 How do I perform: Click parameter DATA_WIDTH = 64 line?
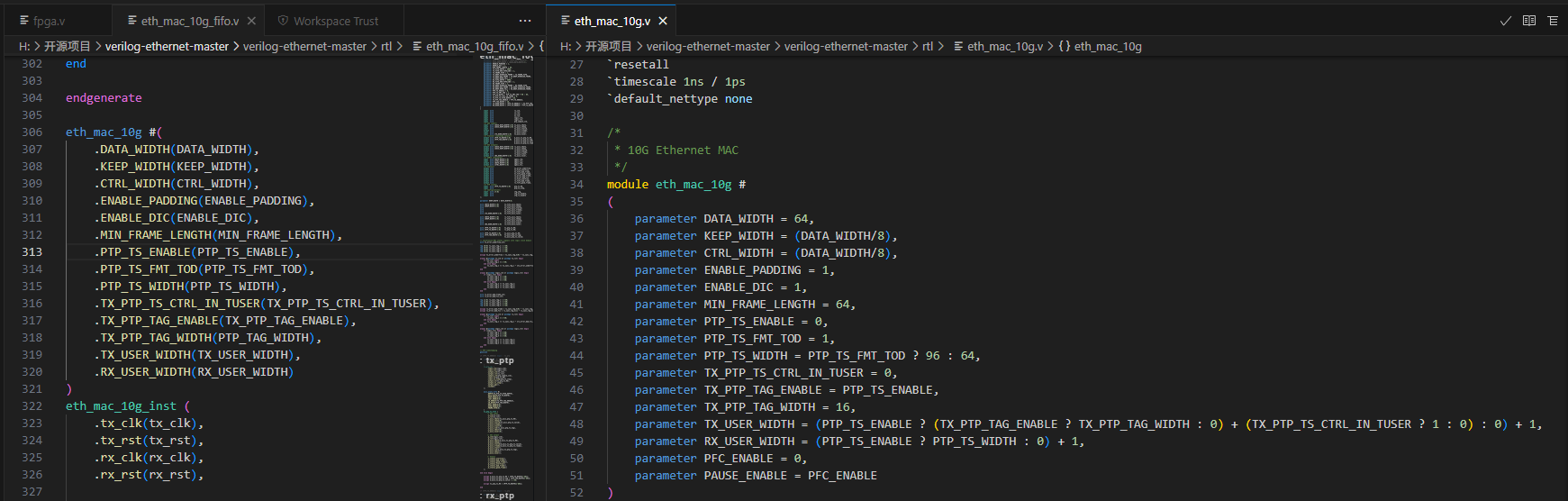tap(724, 219)
